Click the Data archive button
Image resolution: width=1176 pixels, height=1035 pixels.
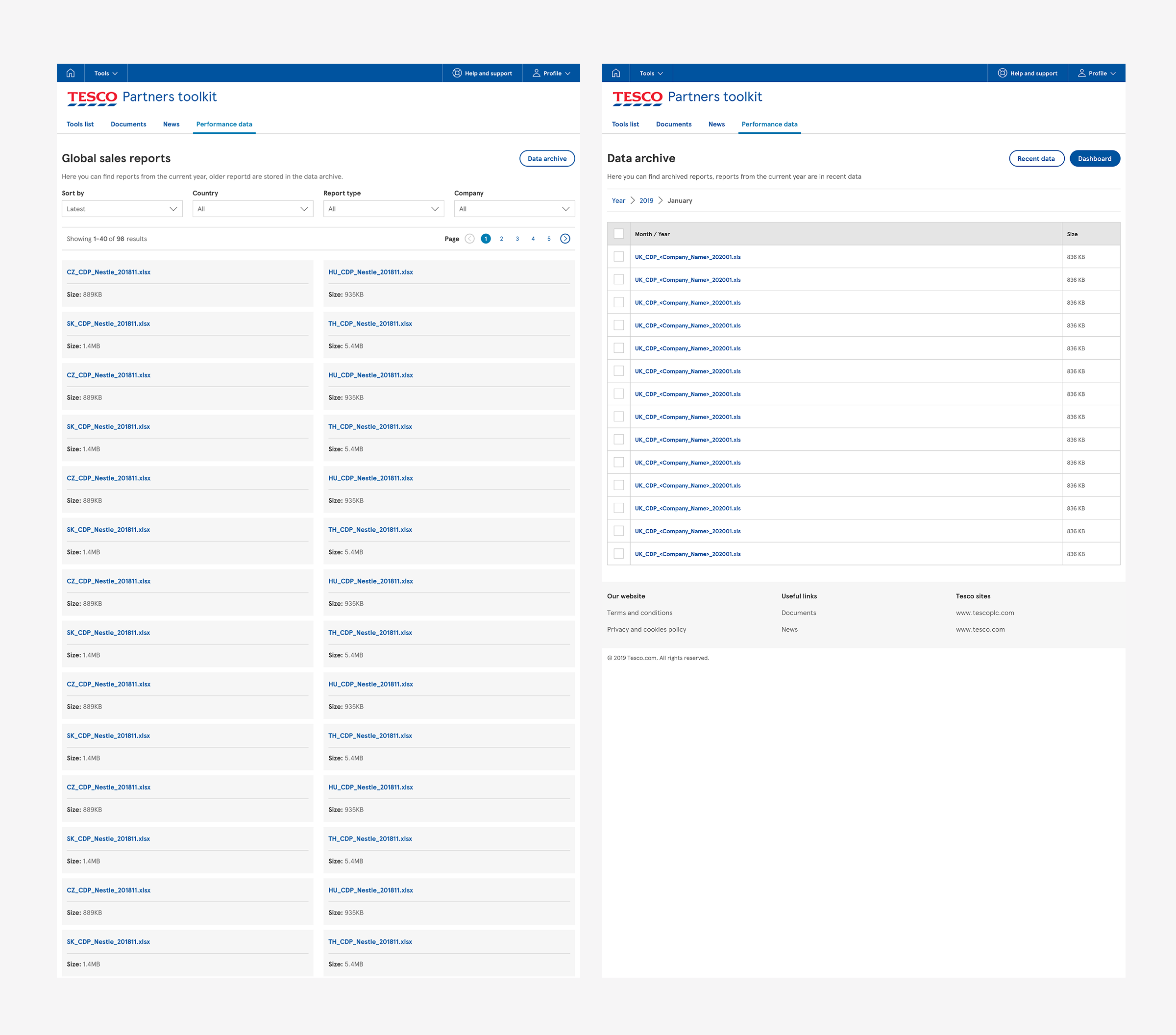point(546,159)
